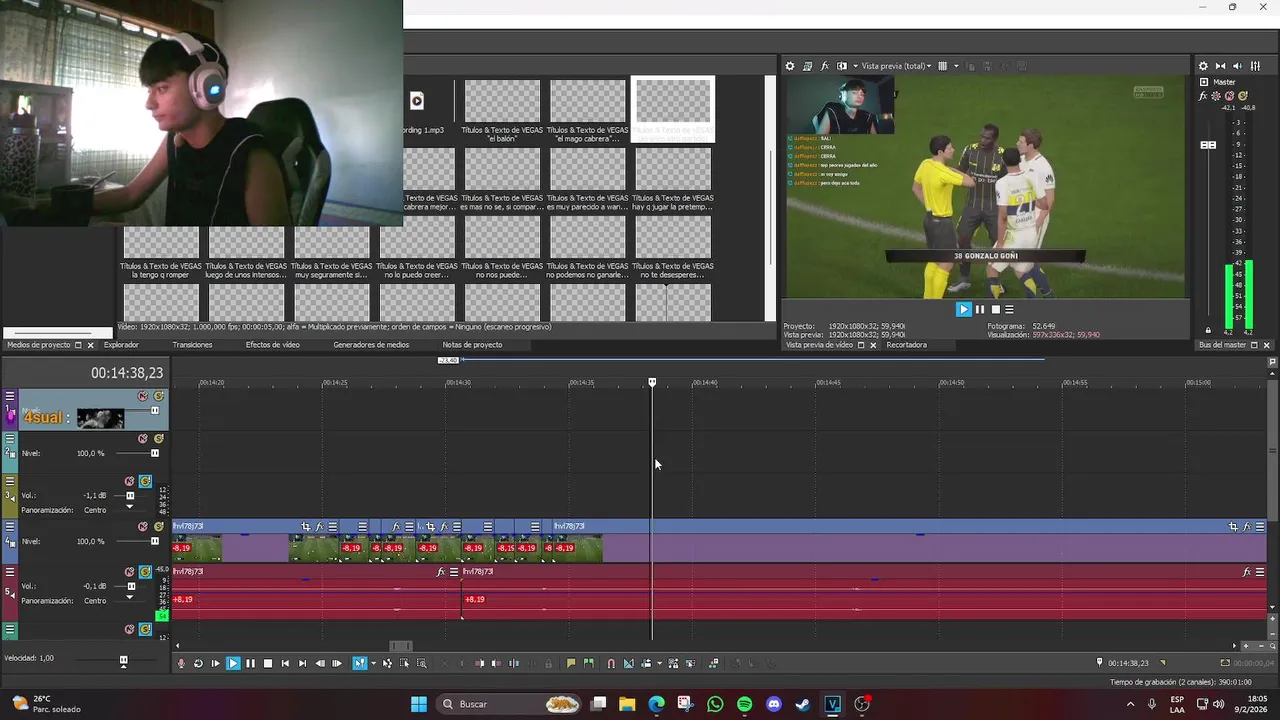The height and width of the screenshot is (720, 1280).
Task: Open master bus properties gear icon
Action: (1203, 66)
